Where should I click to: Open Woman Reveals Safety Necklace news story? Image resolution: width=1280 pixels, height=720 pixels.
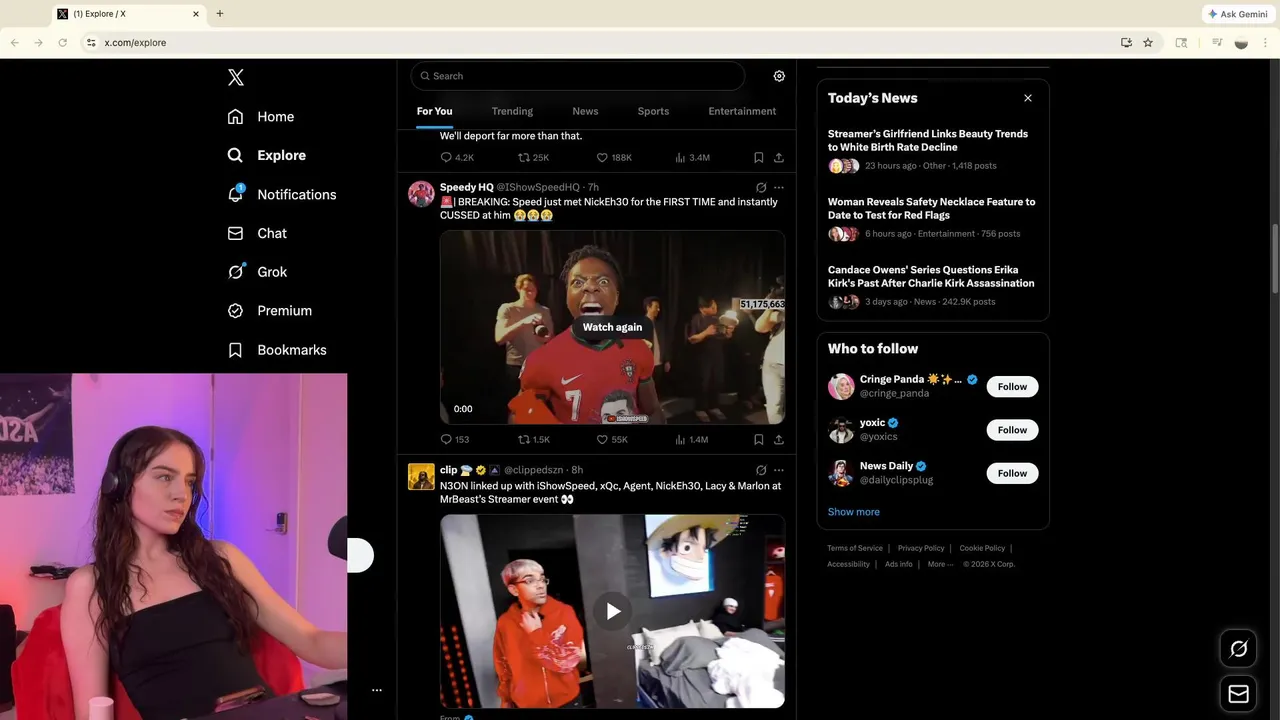pos(931,208)
